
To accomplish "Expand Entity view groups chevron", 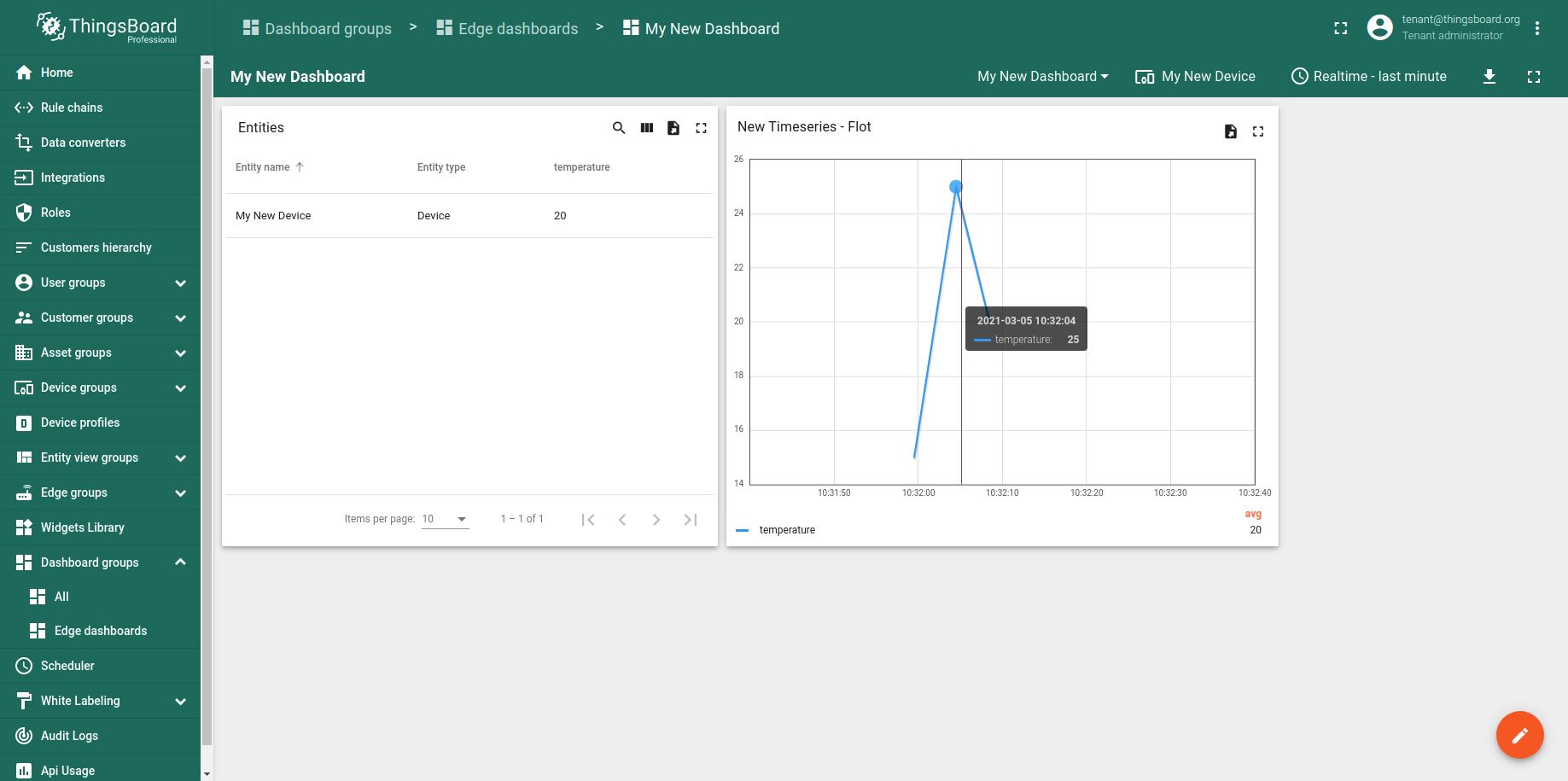I will click(180, 458).
